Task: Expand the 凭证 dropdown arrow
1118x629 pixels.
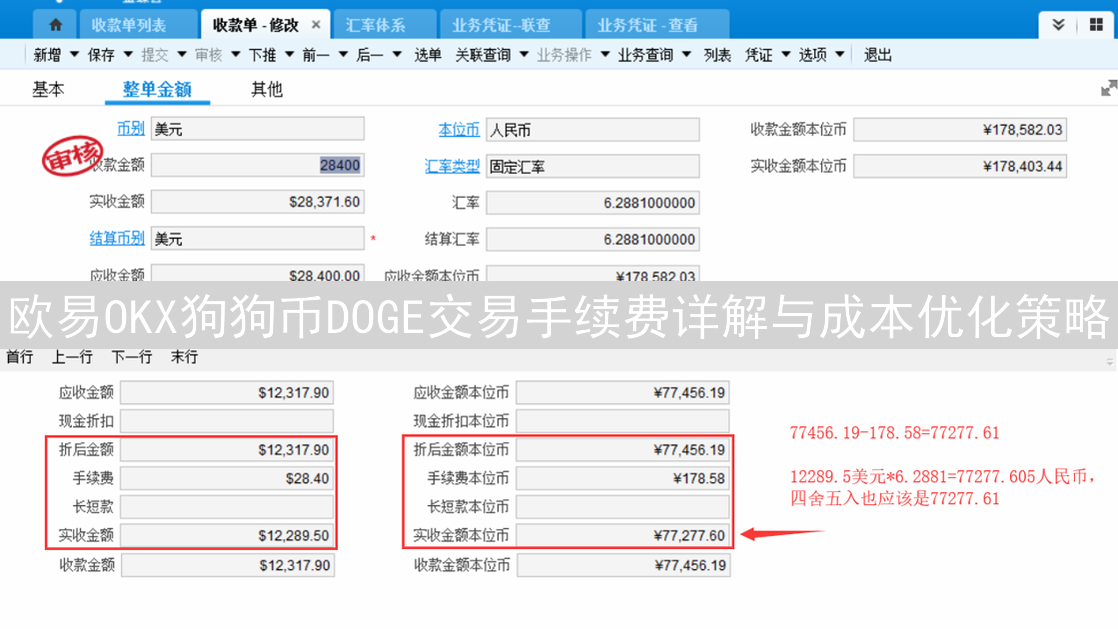Action: coord(786,55)
